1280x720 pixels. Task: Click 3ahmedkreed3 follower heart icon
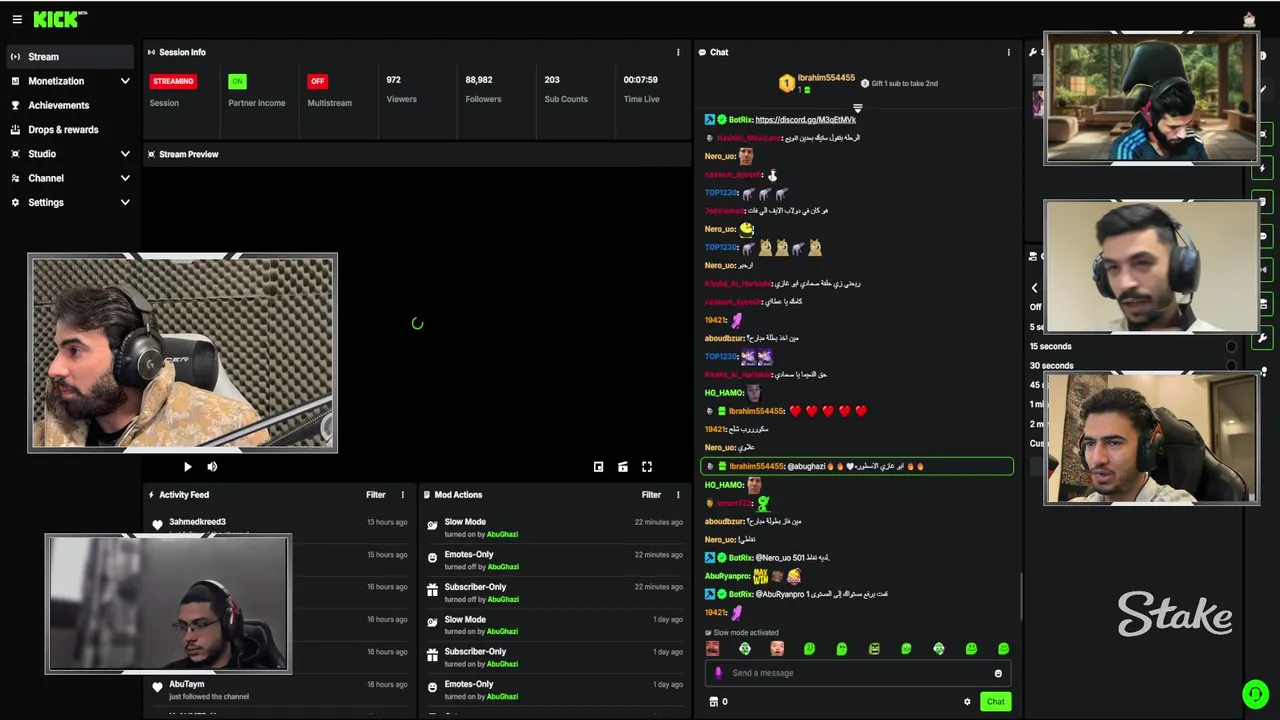157,525
